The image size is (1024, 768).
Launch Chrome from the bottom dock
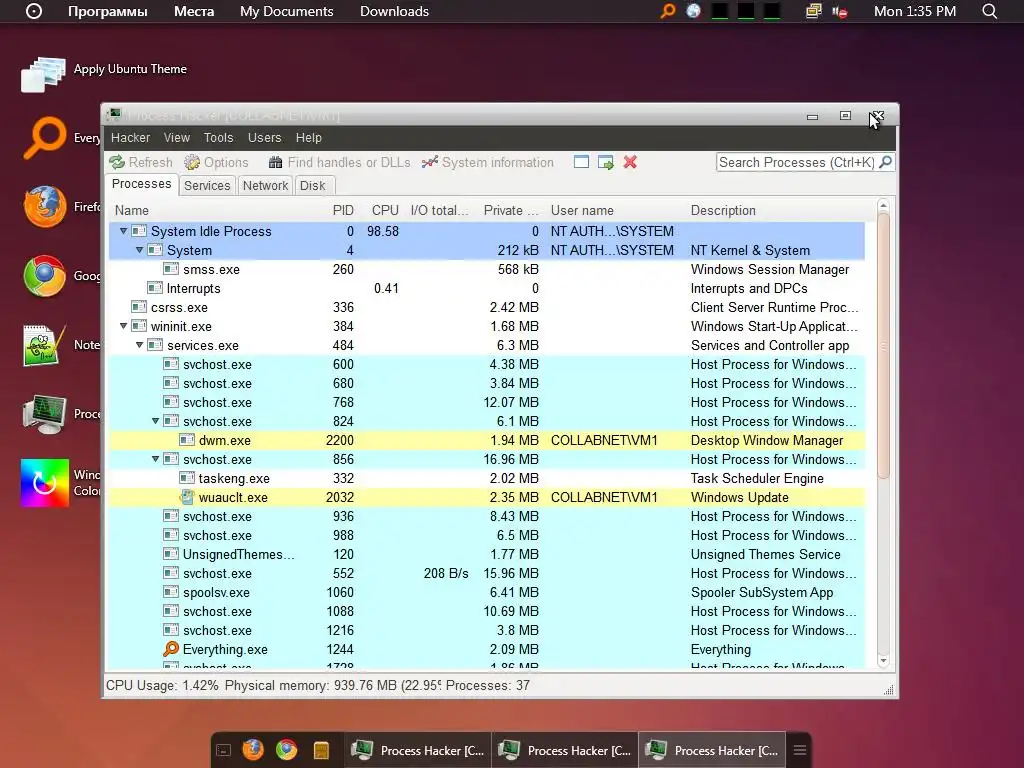pyautogui.click(x=286, y=750)
